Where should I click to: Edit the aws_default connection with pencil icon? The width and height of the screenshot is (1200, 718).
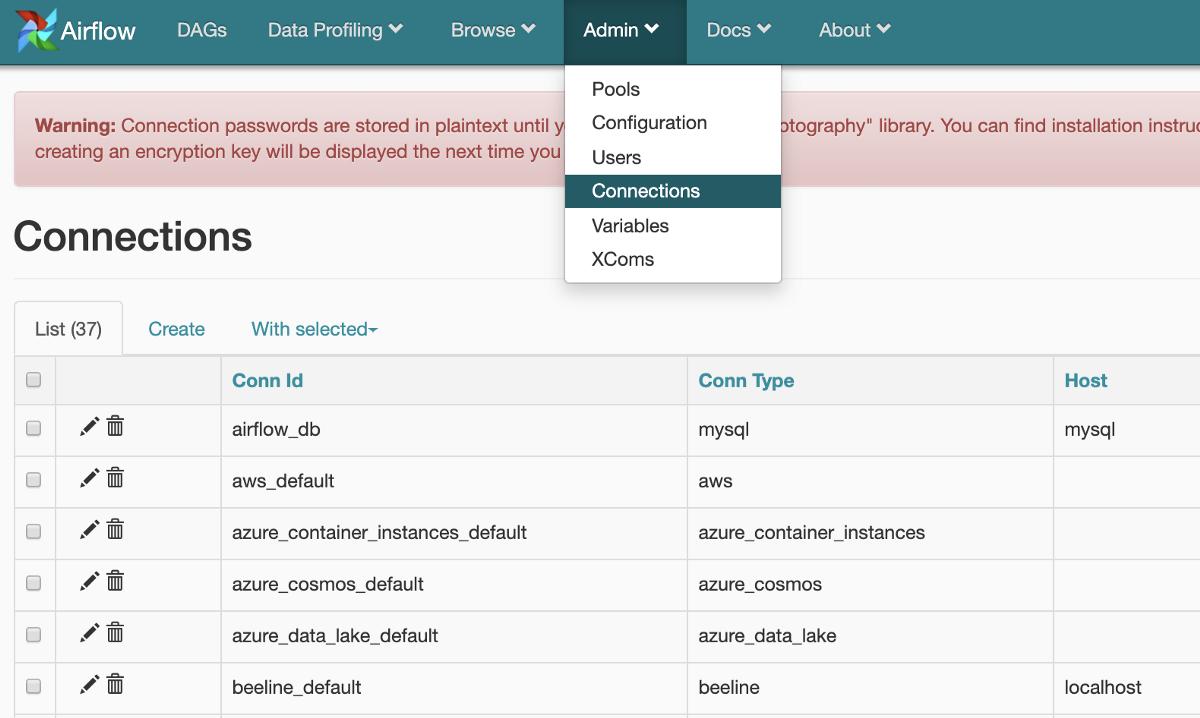tap(89, 478)
